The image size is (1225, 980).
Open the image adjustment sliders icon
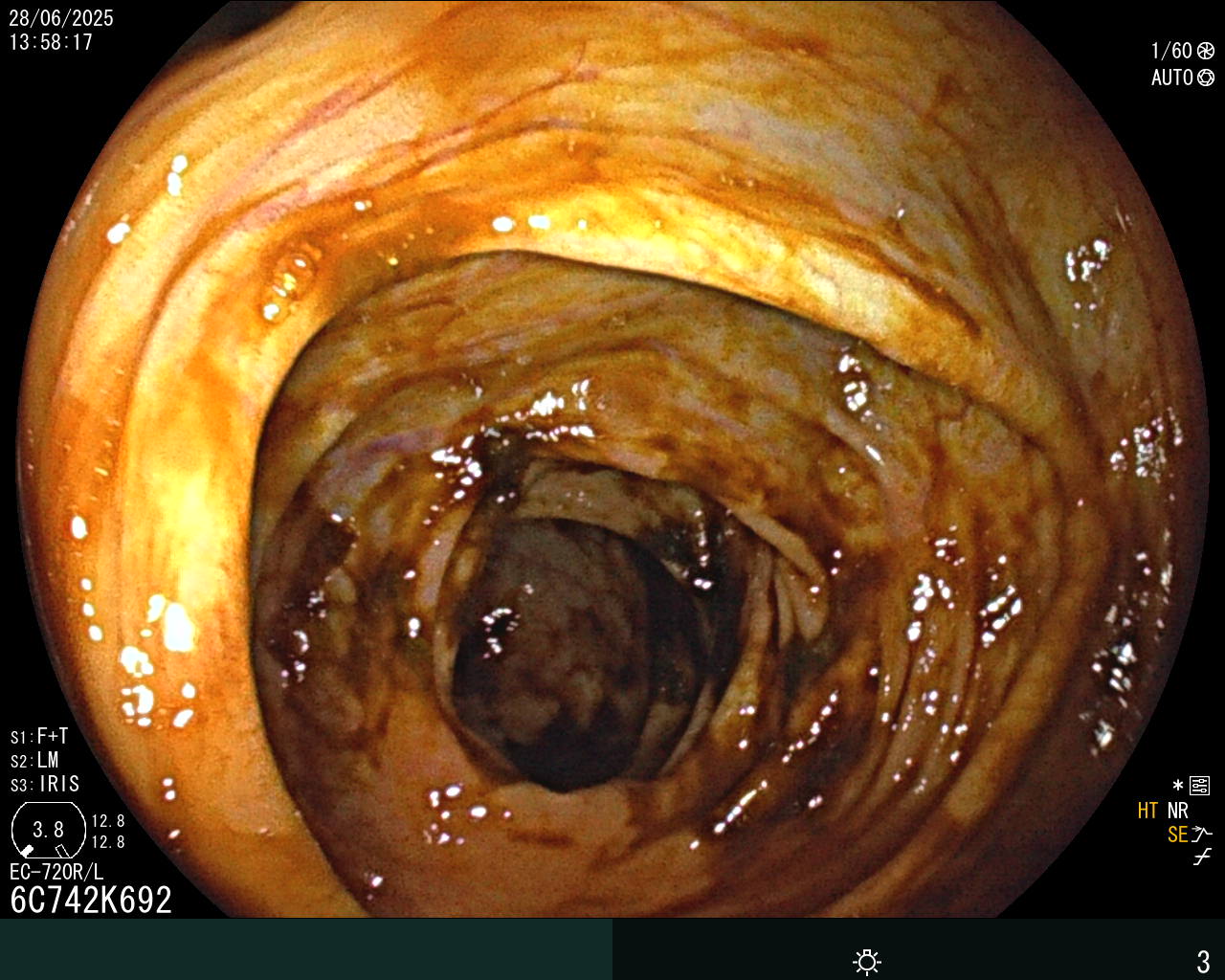tap(1199, 787)
